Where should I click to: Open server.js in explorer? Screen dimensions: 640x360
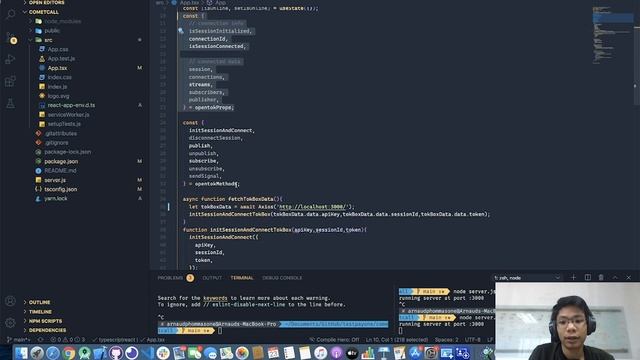coord(55,180)
